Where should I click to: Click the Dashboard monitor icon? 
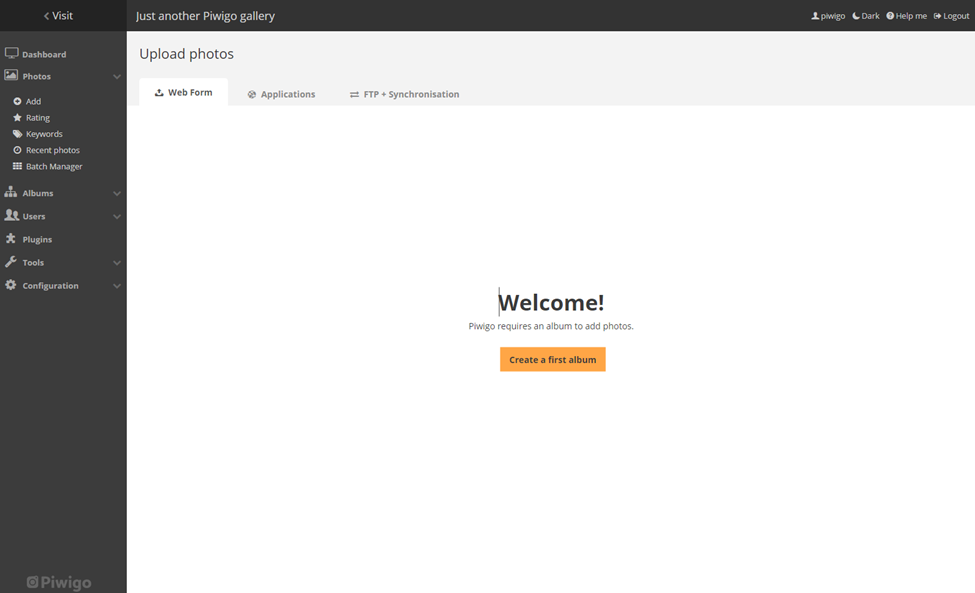click(11, 53)
